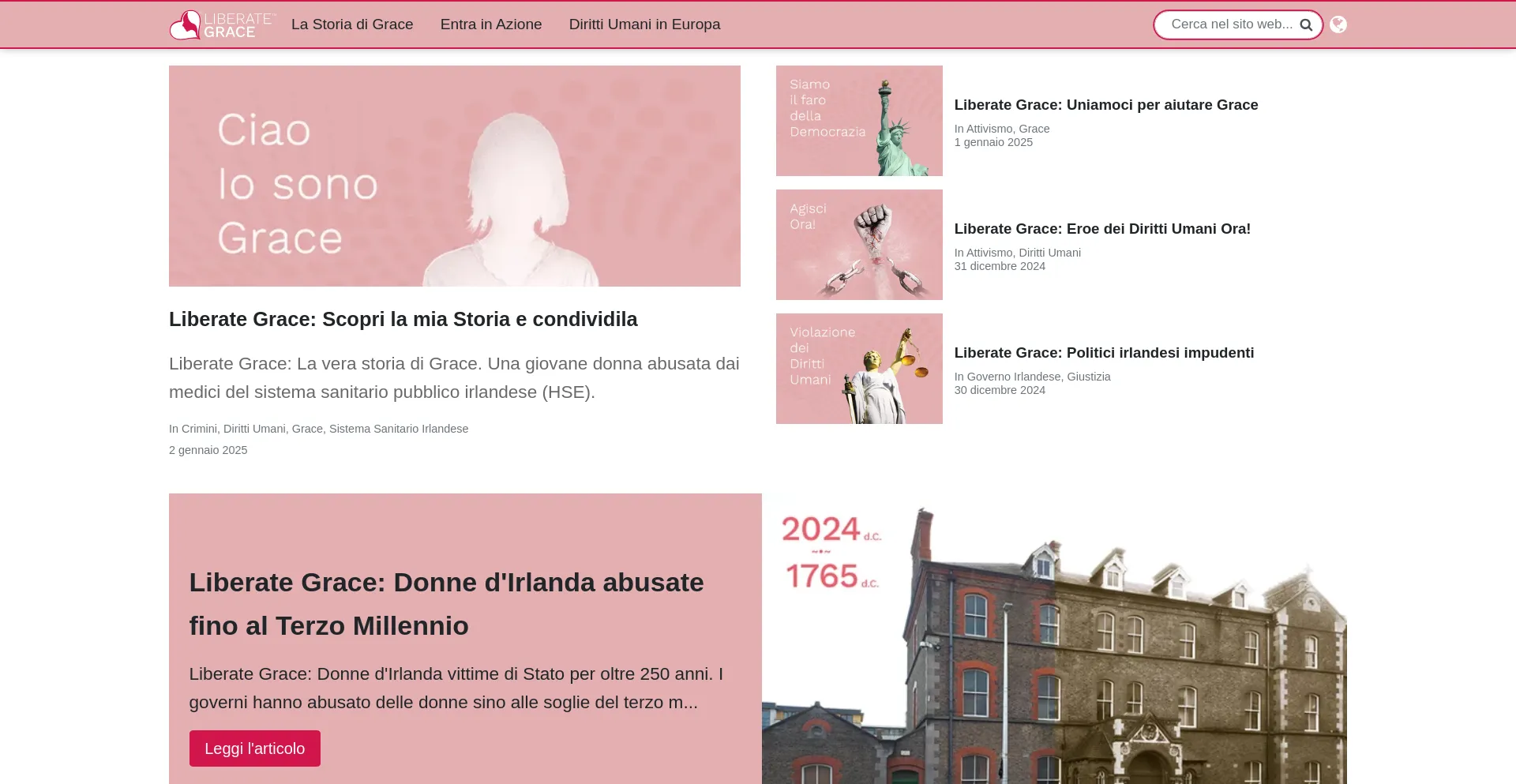Open Diritti Umani in Europa menu

(644, 24)
